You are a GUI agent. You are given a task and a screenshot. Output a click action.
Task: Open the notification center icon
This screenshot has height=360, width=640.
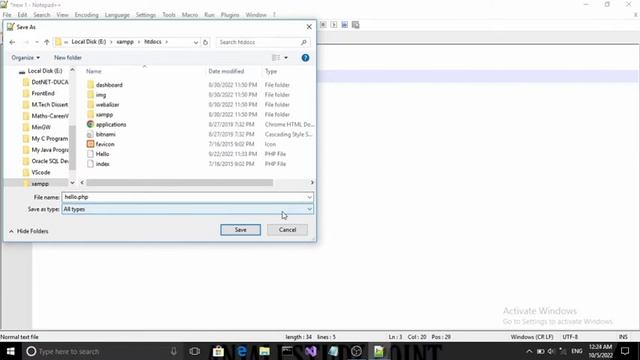[625, 351]
